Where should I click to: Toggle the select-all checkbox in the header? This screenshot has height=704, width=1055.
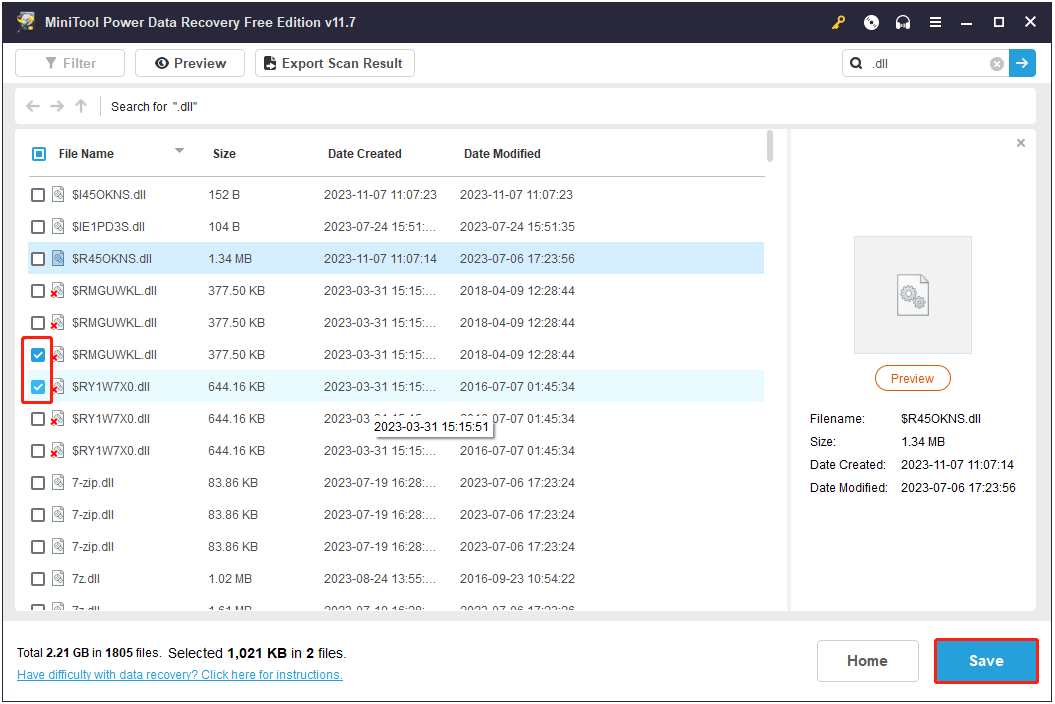click(x=38, y=153)
